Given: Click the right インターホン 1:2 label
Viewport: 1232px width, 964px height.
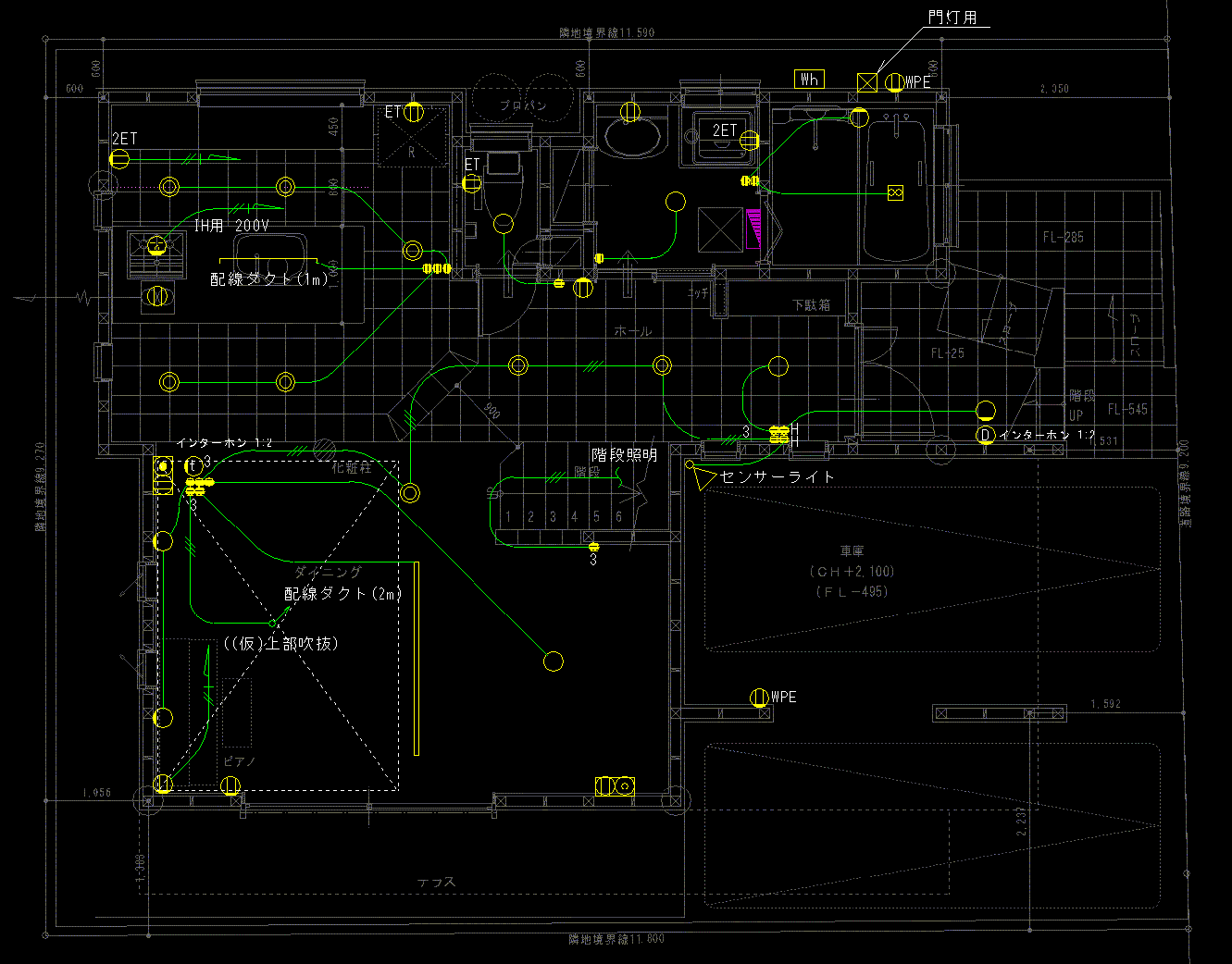Looking at the screenshot, I should coord(1047,435).
